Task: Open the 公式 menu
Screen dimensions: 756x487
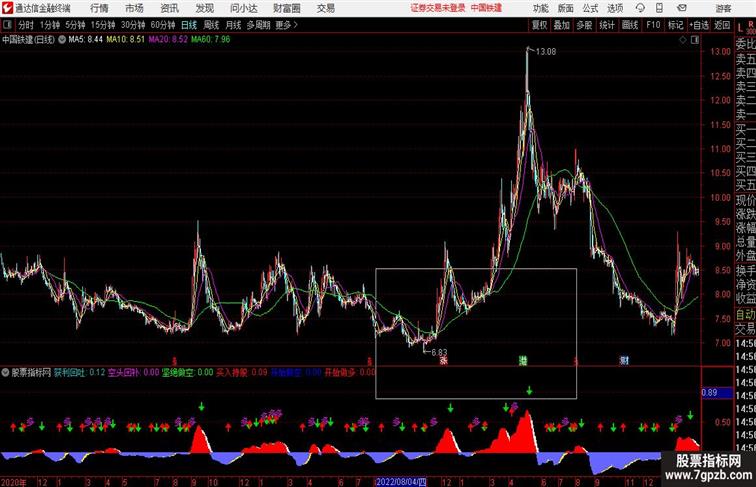Action: click(x=590, y=8)
